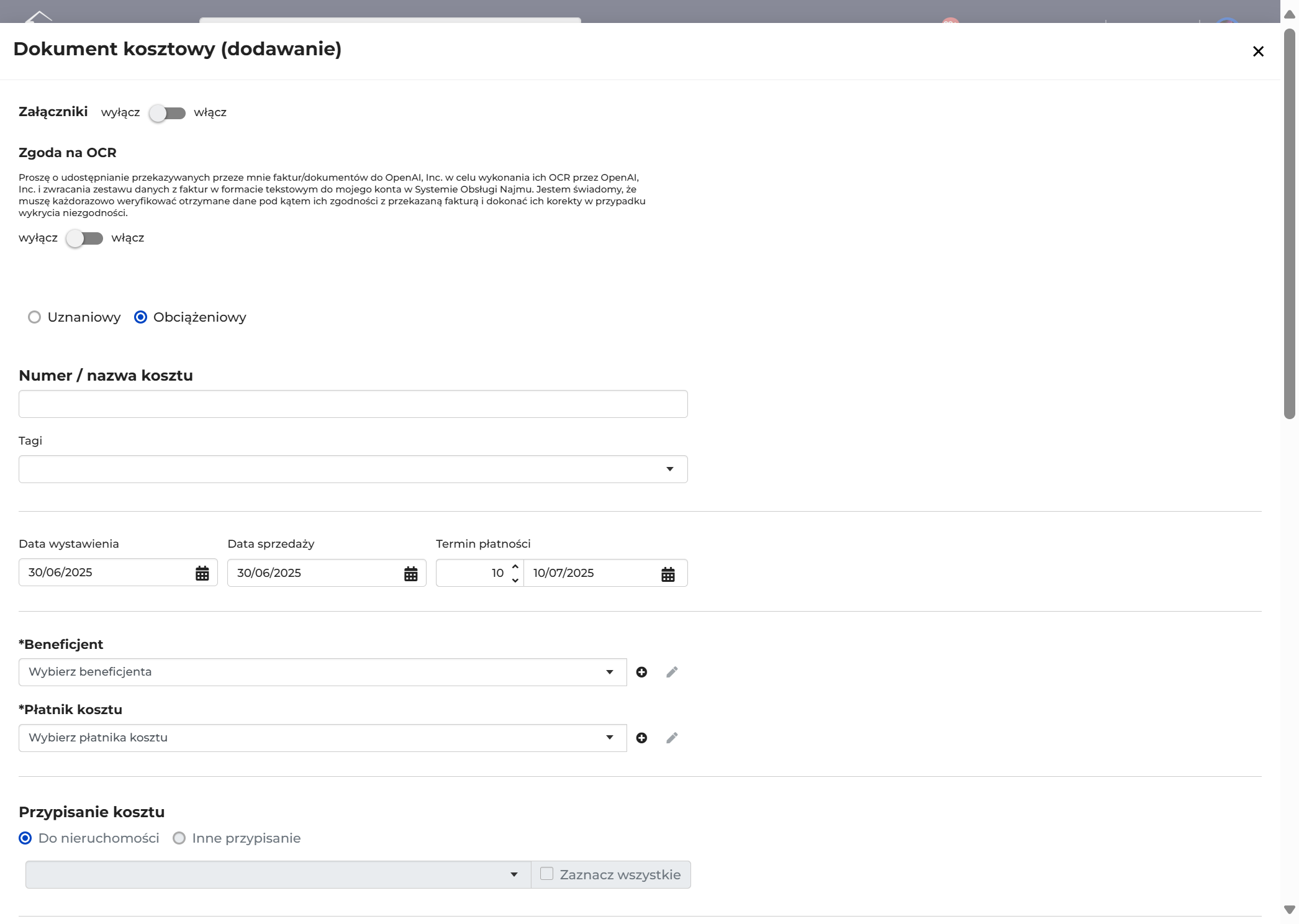Click the scrollbar down arrow
Screen dimensions: 1299x924
(x=1290, y=910)
